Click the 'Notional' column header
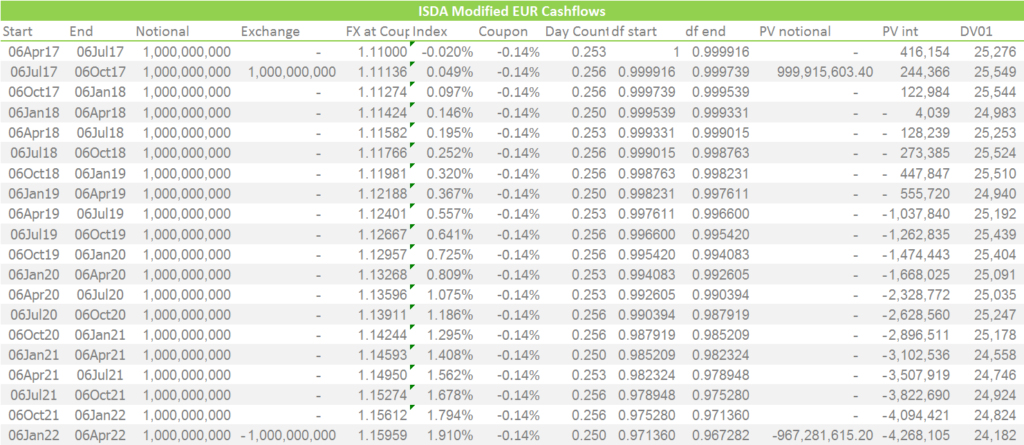The height and width of the screenshot is (445, 1024). (x=162, y=31)
